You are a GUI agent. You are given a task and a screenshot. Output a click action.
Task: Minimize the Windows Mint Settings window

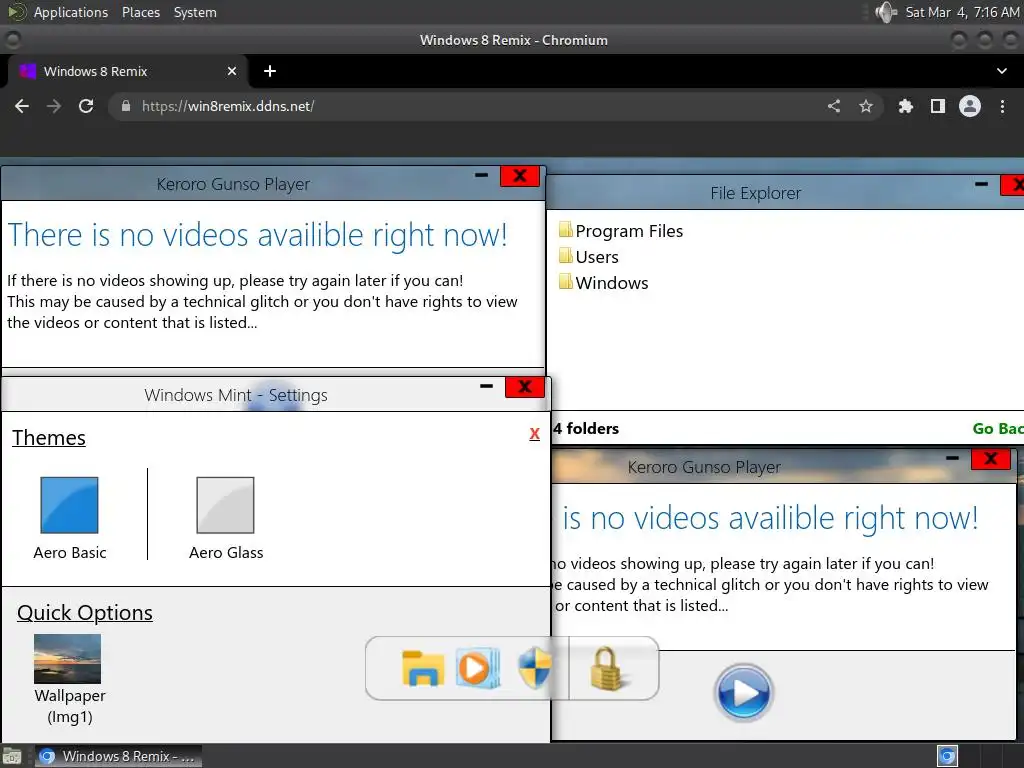coord(487,386)
